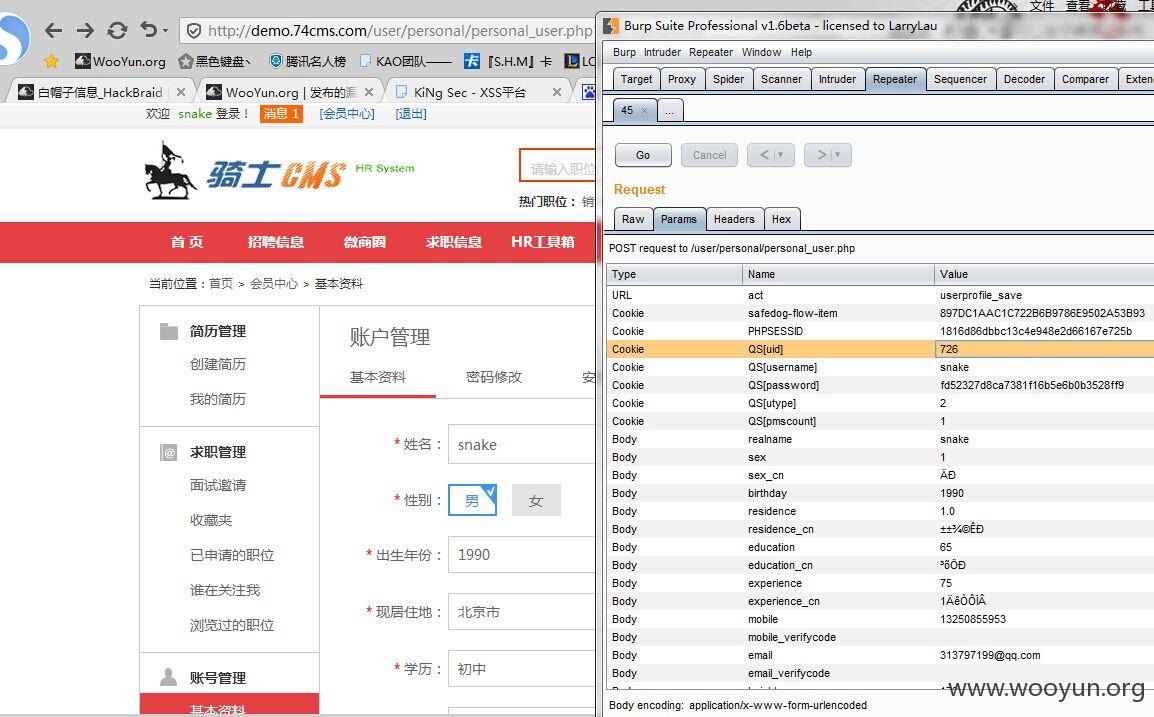Click the bookmarks star icon
Viewport: 1154px width, 717px height.
point(51,61)
